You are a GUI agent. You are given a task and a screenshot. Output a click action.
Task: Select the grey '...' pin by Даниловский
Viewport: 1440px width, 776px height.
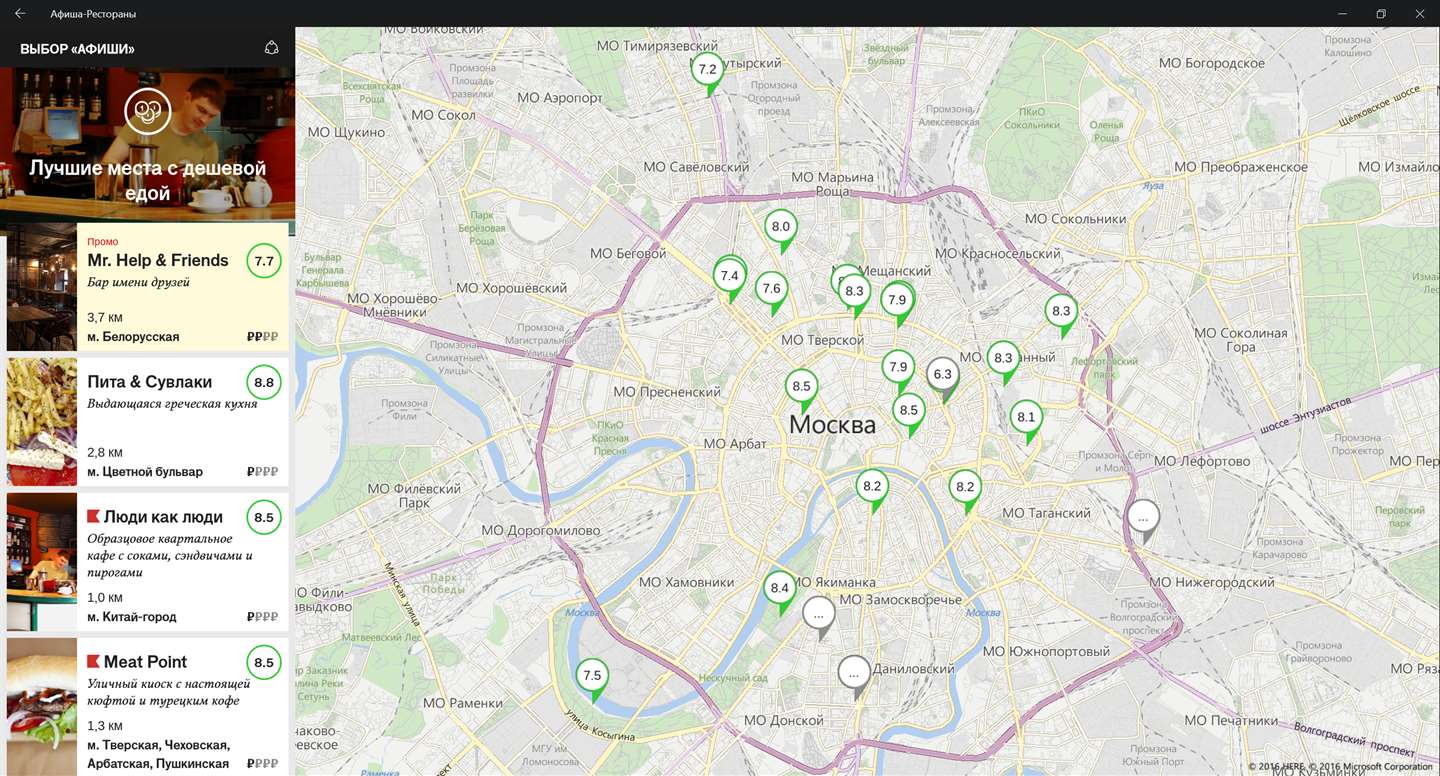pyautogui.click(x=854, y=677)
